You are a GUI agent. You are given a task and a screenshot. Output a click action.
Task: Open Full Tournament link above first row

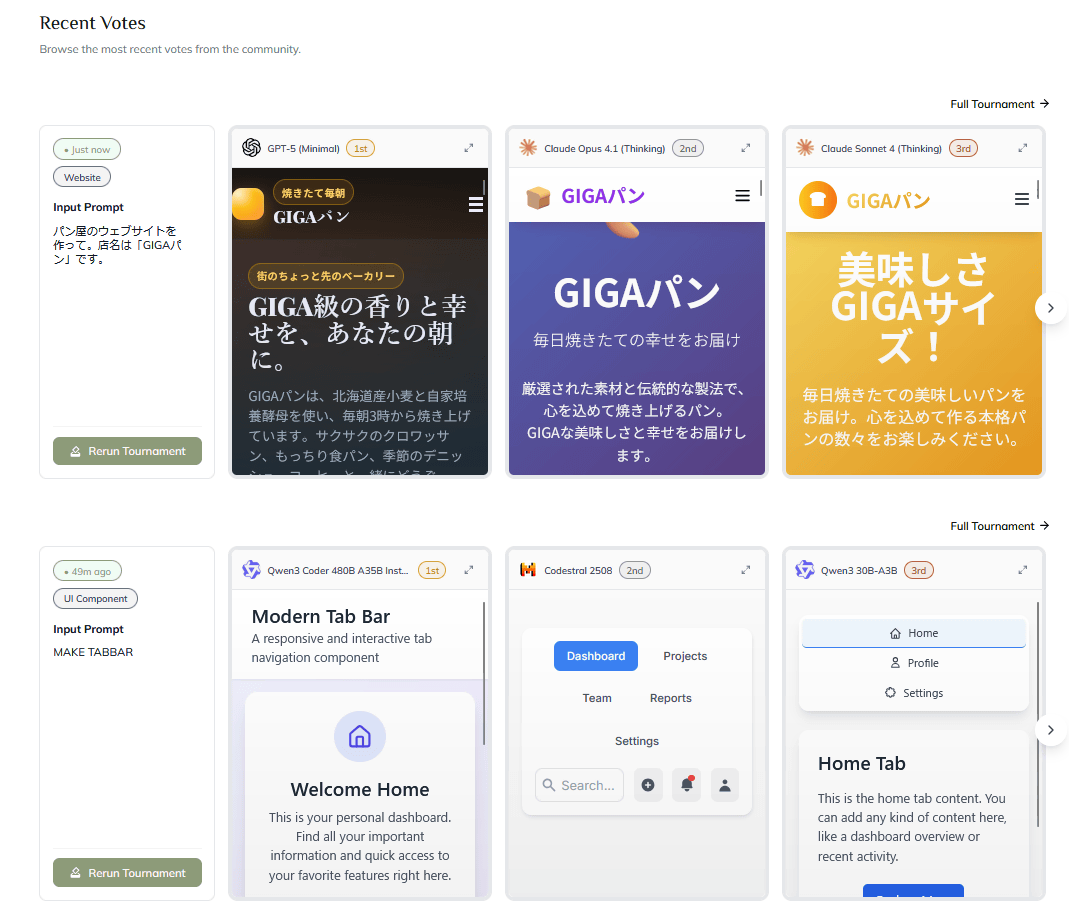[x=999, y=104]
